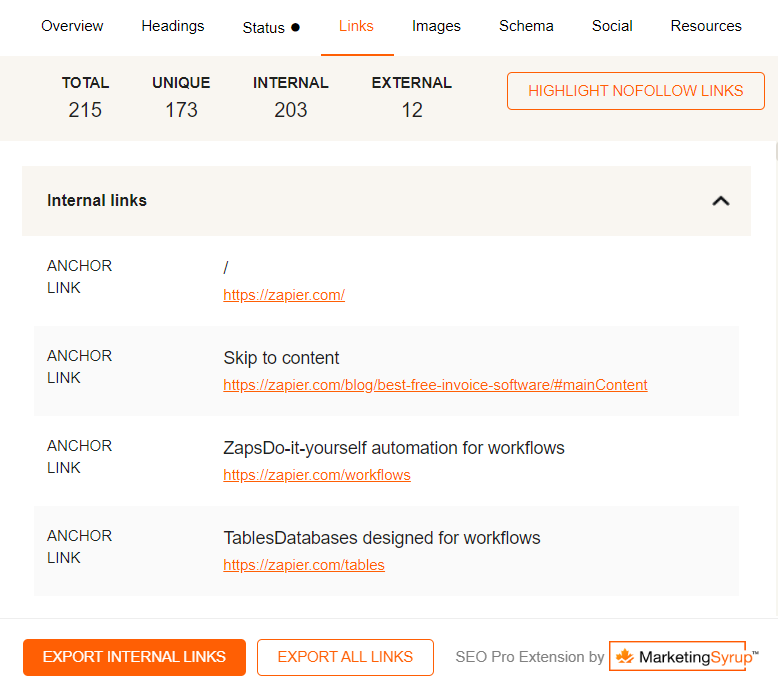
Task: Open the Overview tab
Action: click(x=72, y=26)
